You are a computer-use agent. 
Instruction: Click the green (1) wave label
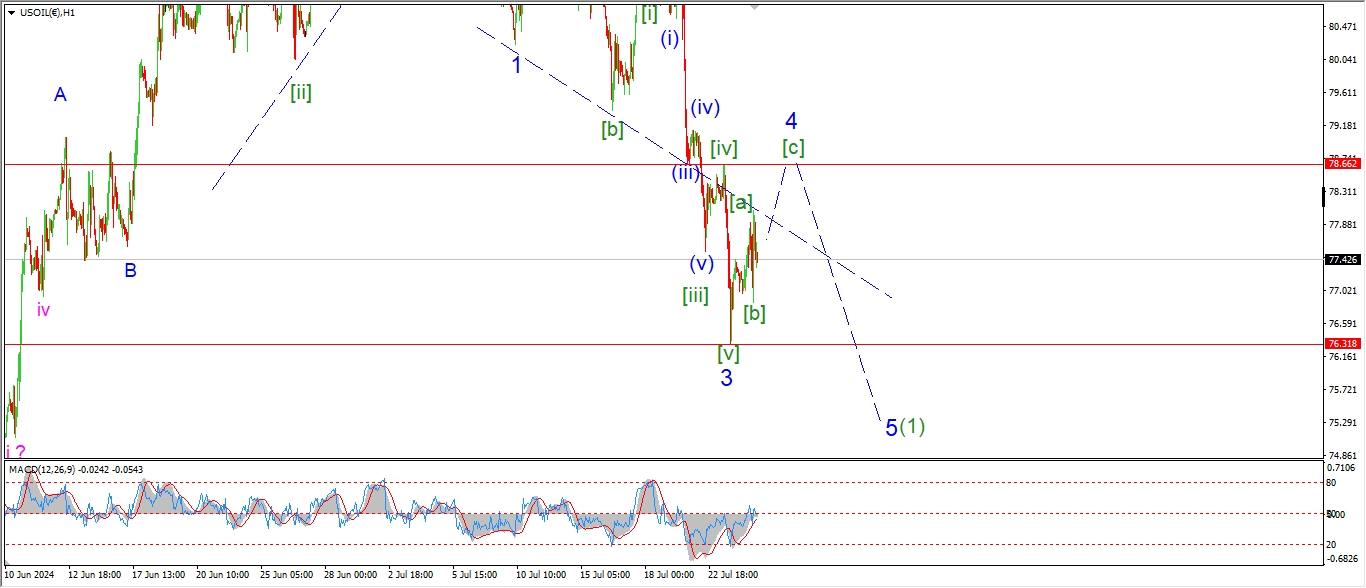(x=912, y=427)
